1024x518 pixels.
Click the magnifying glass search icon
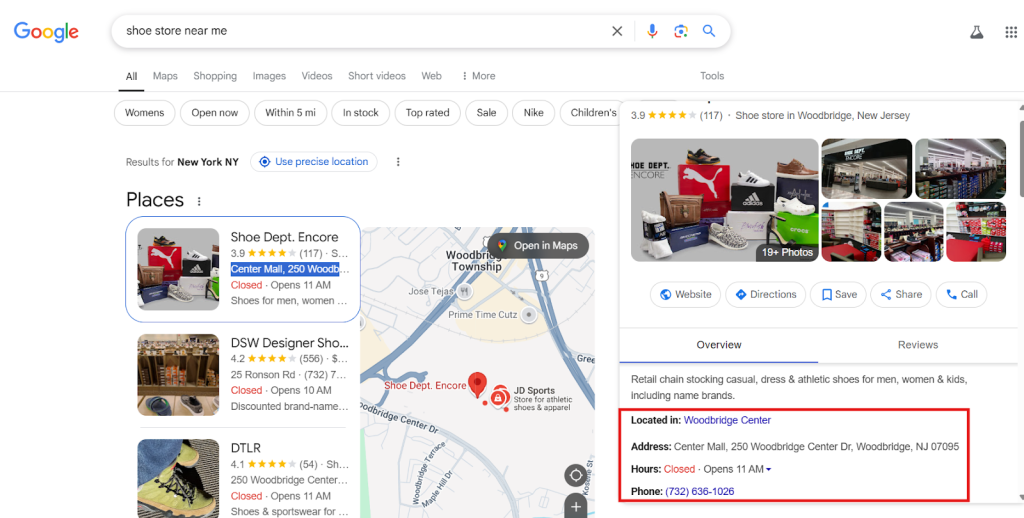(x=709, y=31)
